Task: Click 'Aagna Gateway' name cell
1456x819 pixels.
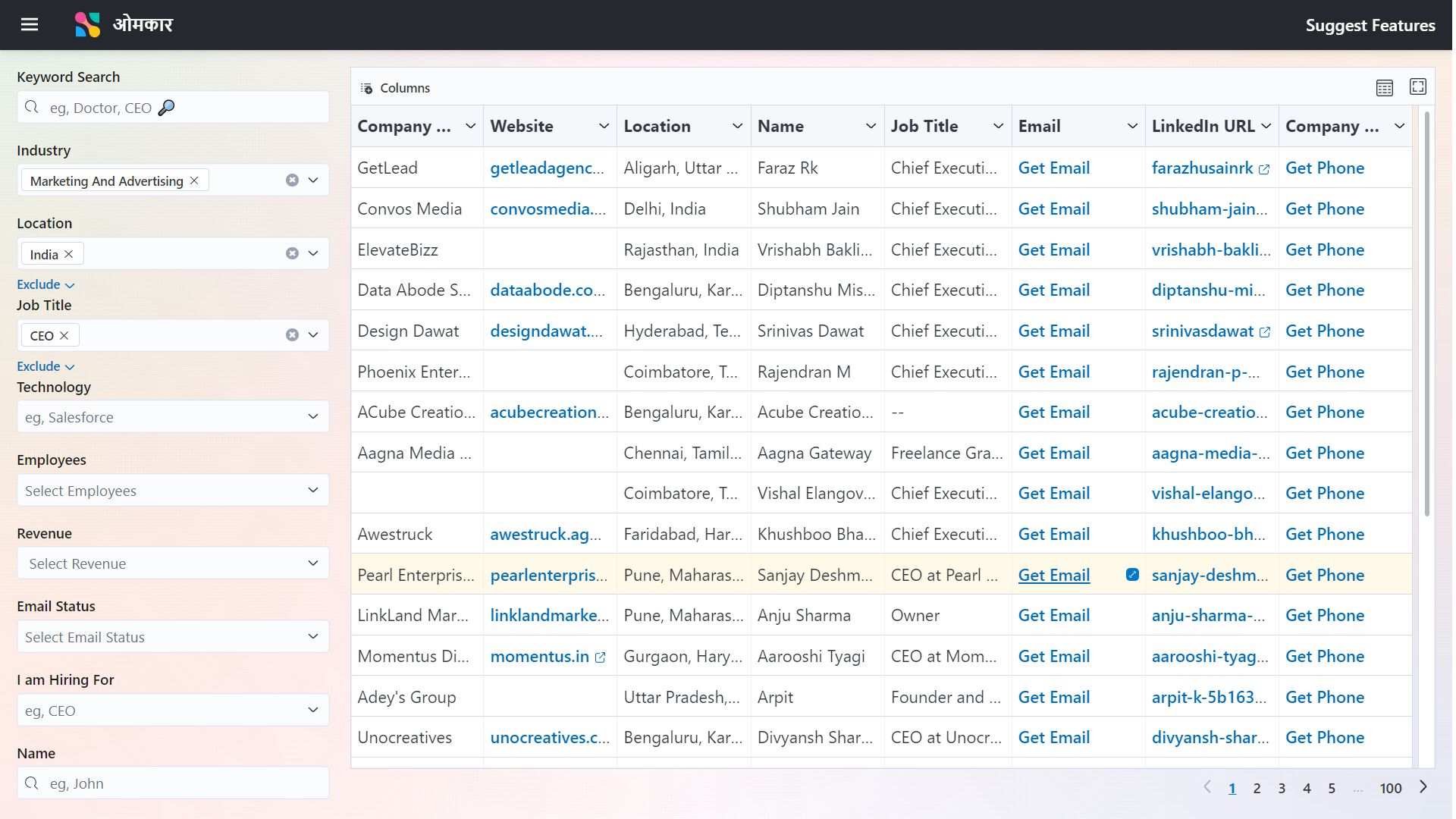Action: (x=817, y=453)
